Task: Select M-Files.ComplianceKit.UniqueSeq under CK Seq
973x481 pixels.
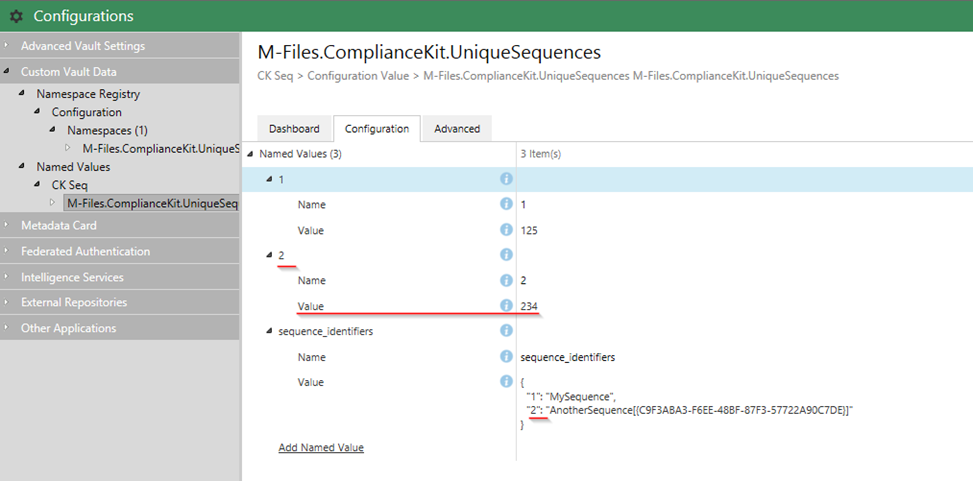Action: (x=153, y=203)
